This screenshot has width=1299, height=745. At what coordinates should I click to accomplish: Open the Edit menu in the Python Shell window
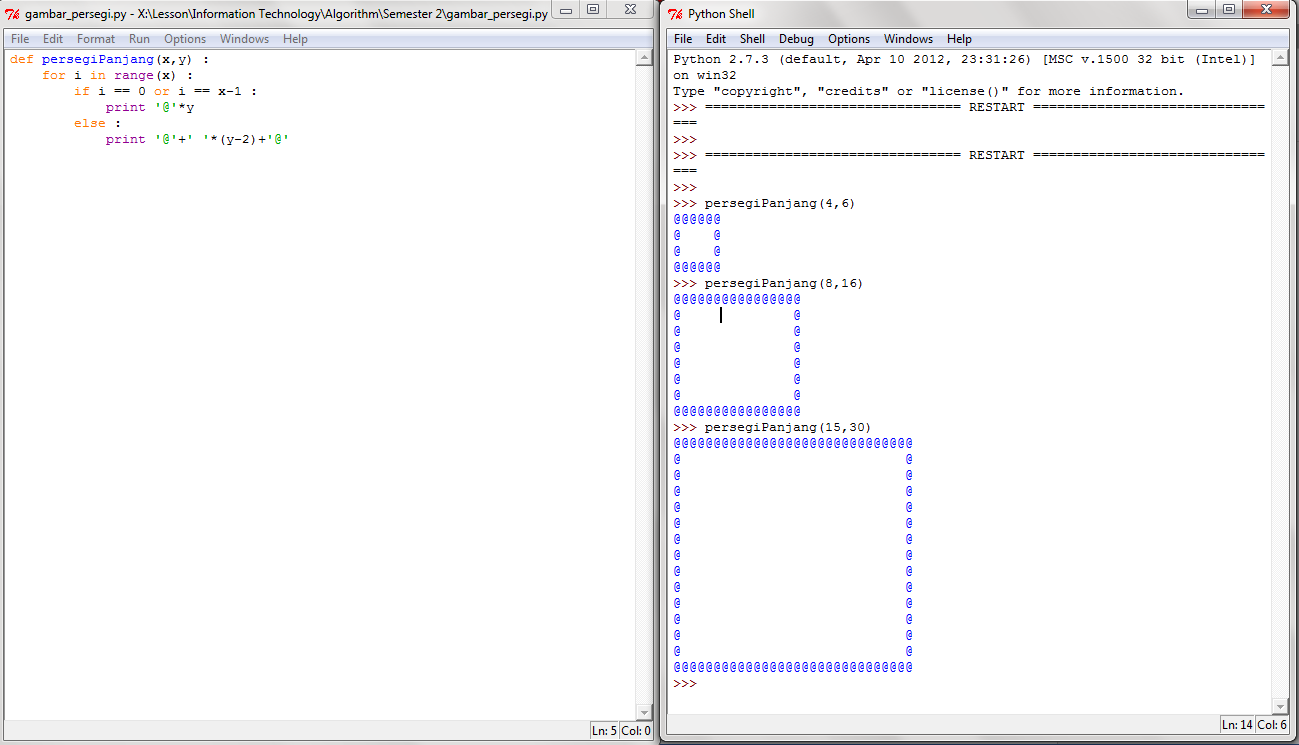point(716,39)
